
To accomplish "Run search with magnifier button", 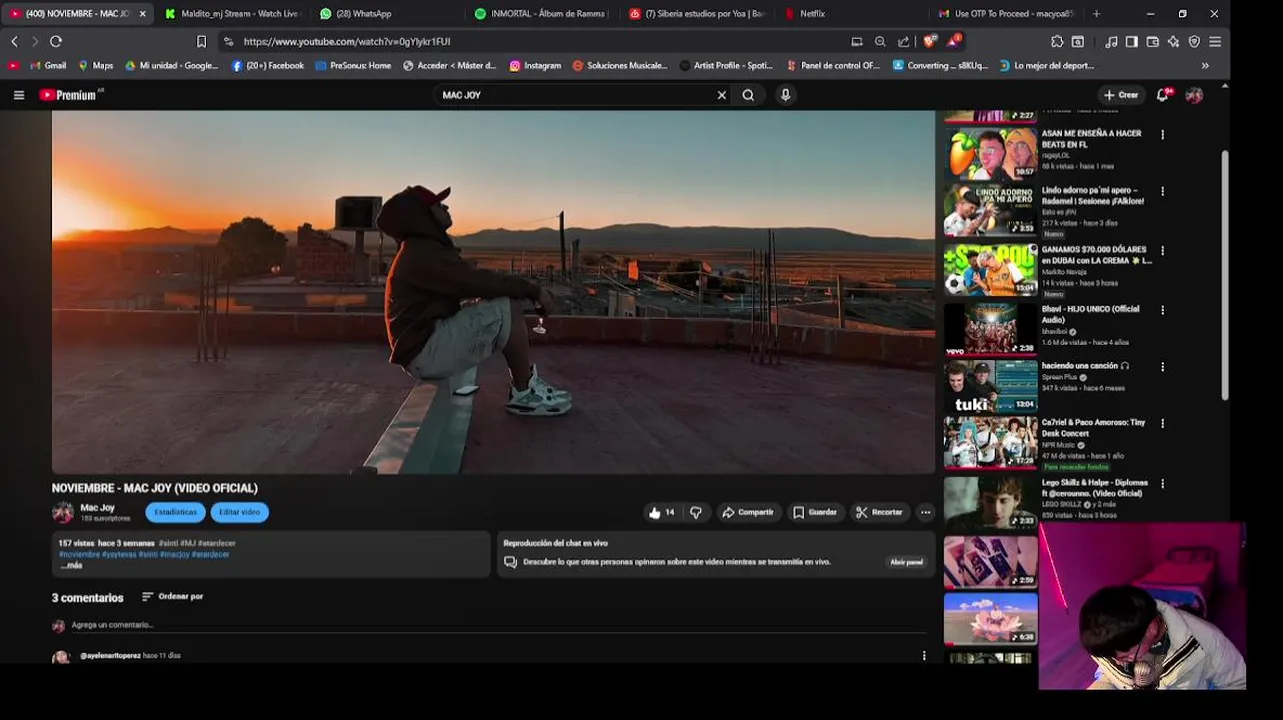I will click(748, 95).
